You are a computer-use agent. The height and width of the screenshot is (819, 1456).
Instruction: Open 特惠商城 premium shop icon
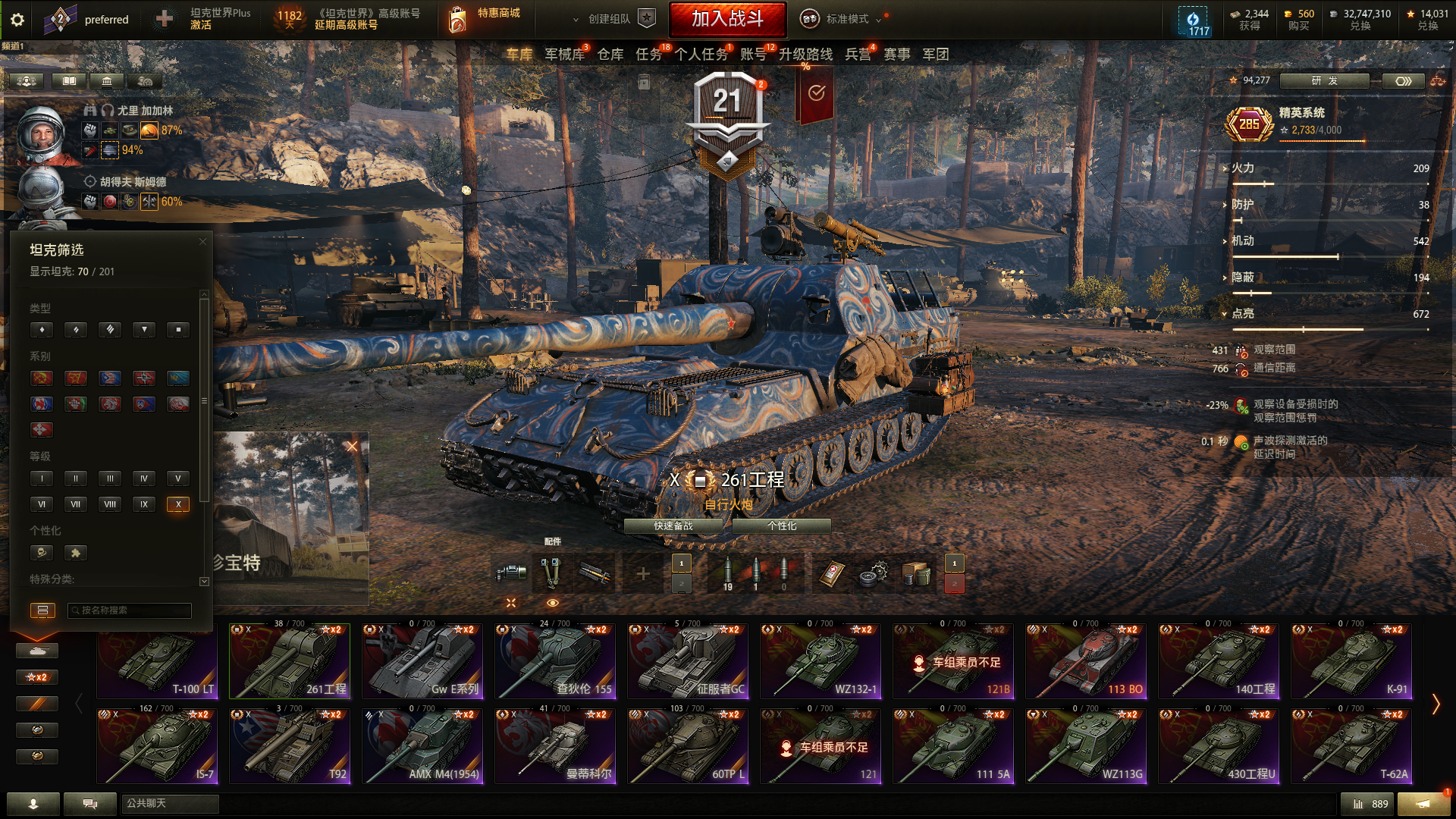point(457,19)
